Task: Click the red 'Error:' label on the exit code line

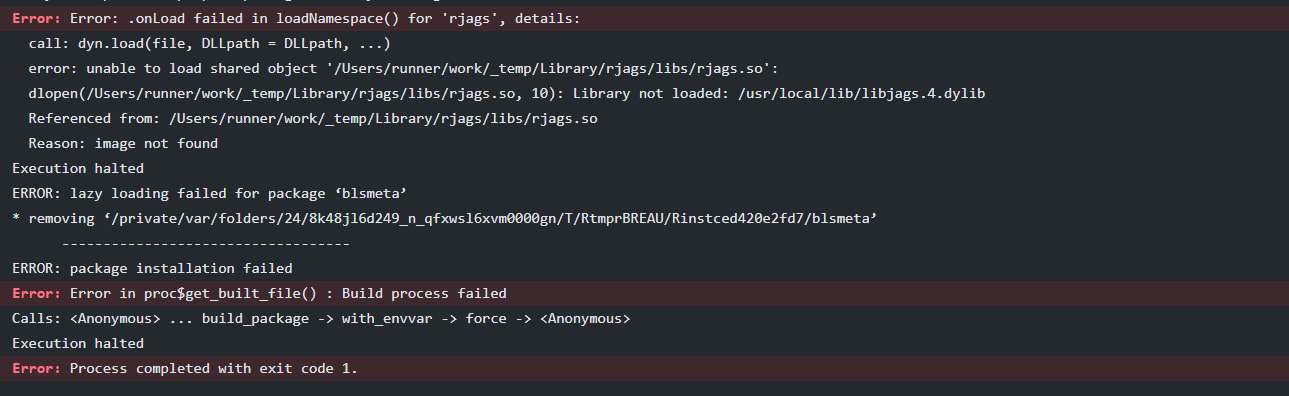Action: tap(37, 369)
